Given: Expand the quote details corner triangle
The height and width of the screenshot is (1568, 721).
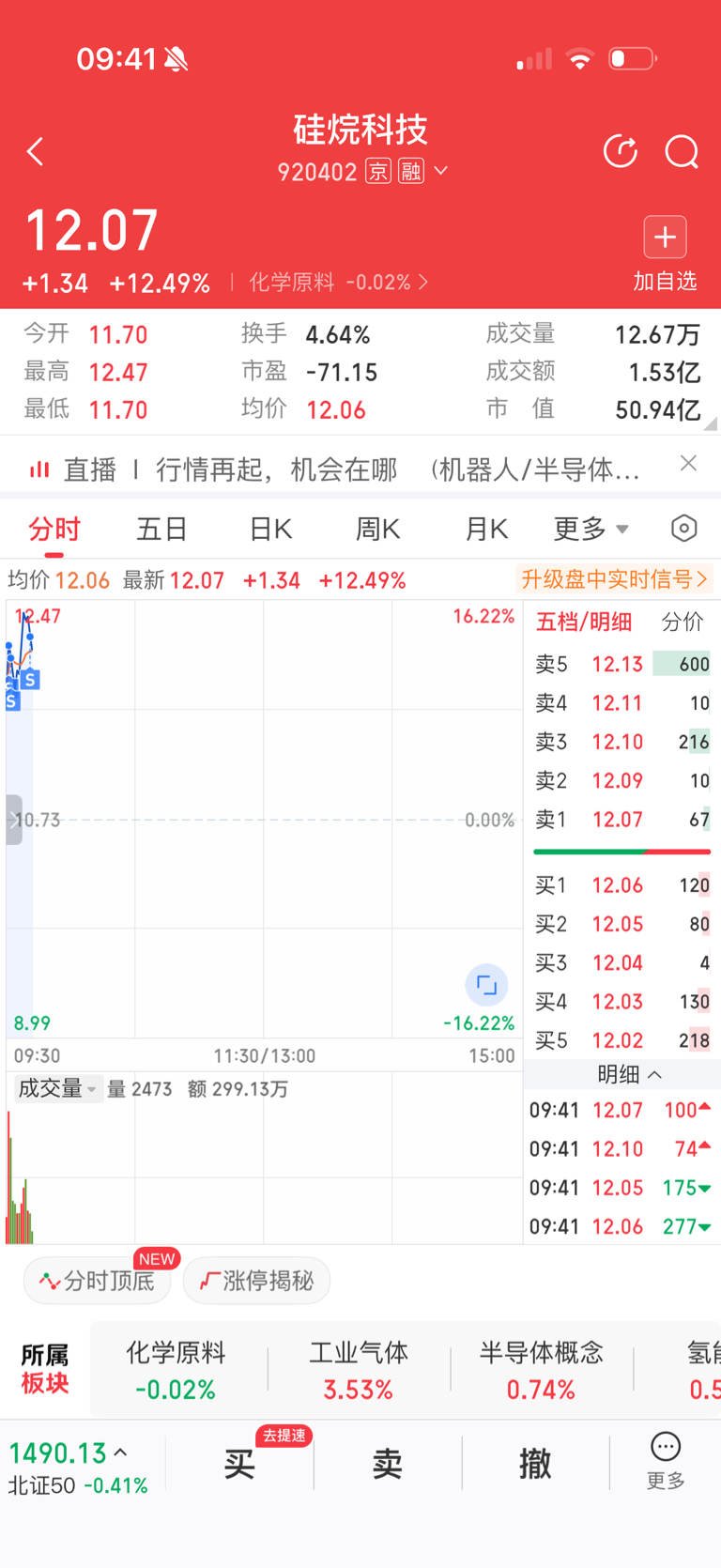Looking at the screenshot, I should point(711,423).
